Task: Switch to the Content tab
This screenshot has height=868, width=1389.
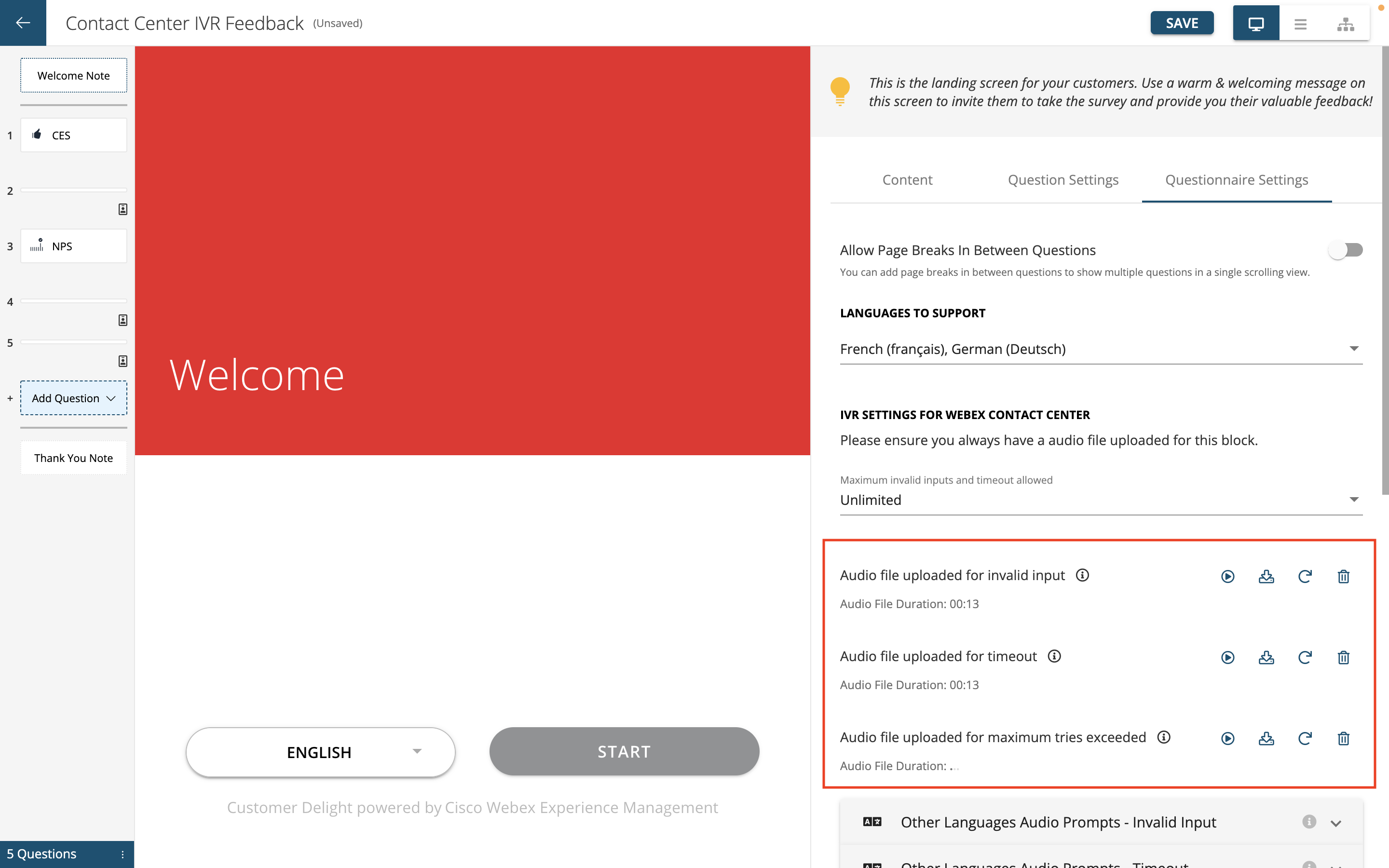Action: (x=907, y=180)
